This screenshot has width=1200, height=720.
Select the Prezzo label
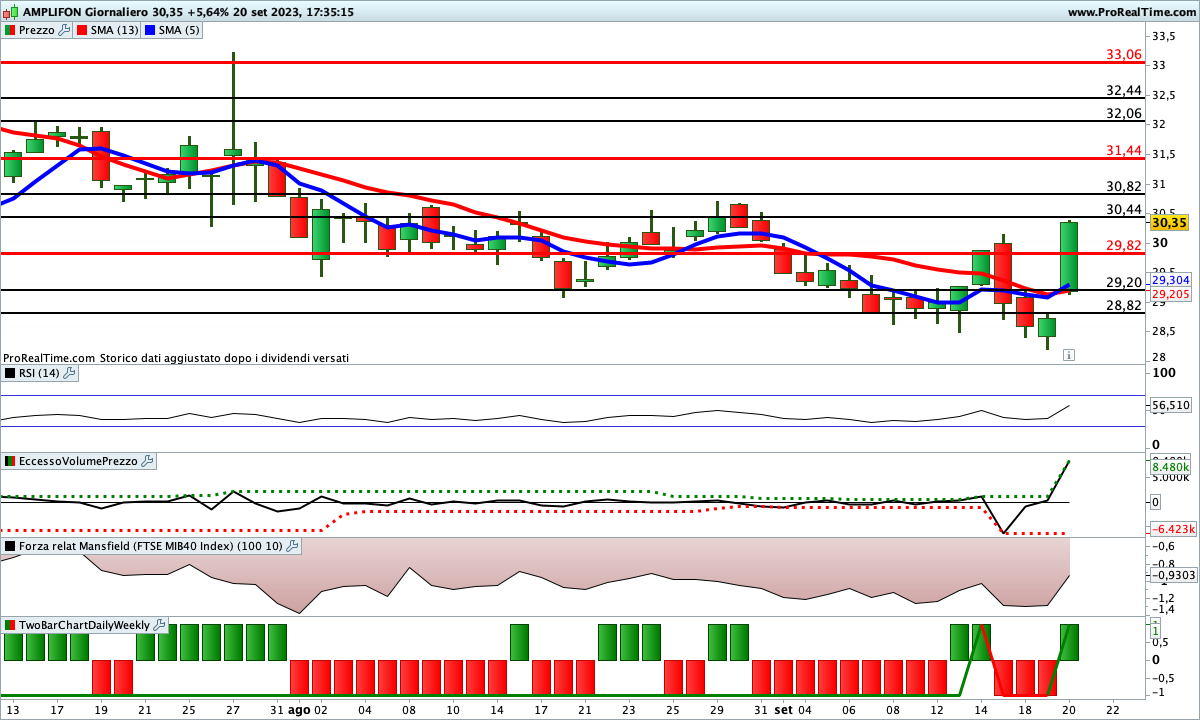[37, 30]
